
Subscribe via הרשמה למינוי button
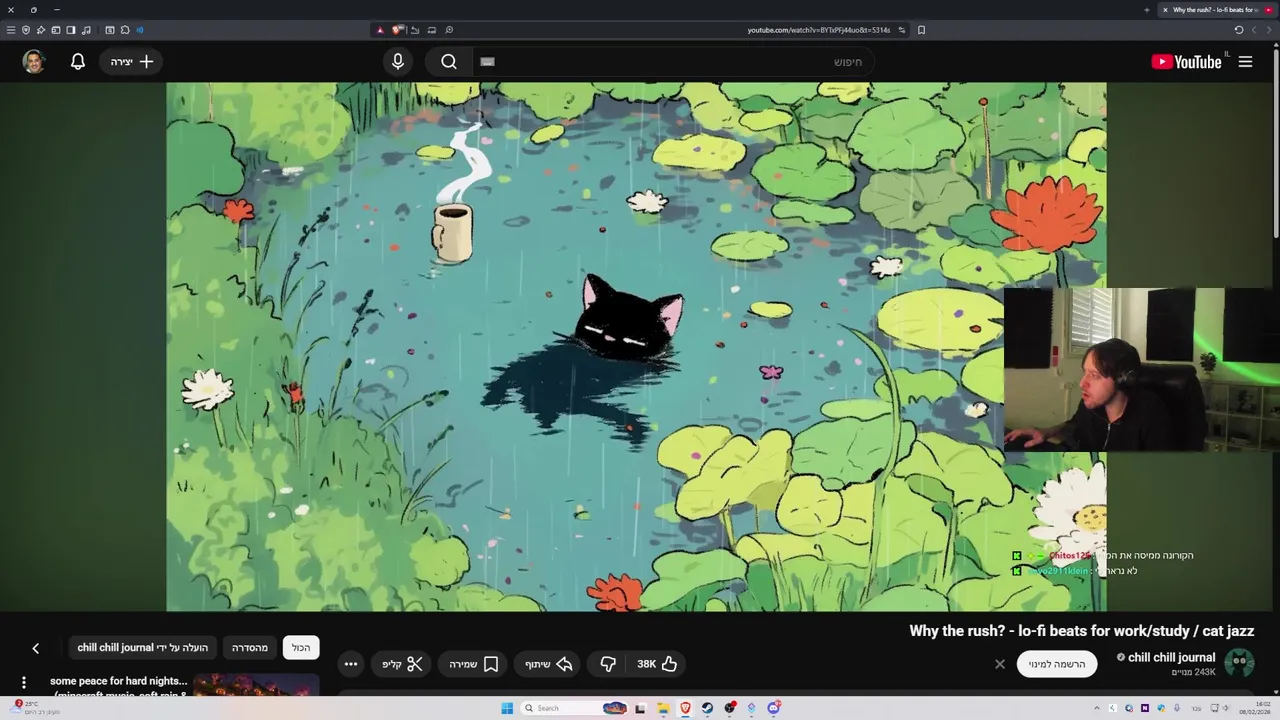tap(1057, 664)
